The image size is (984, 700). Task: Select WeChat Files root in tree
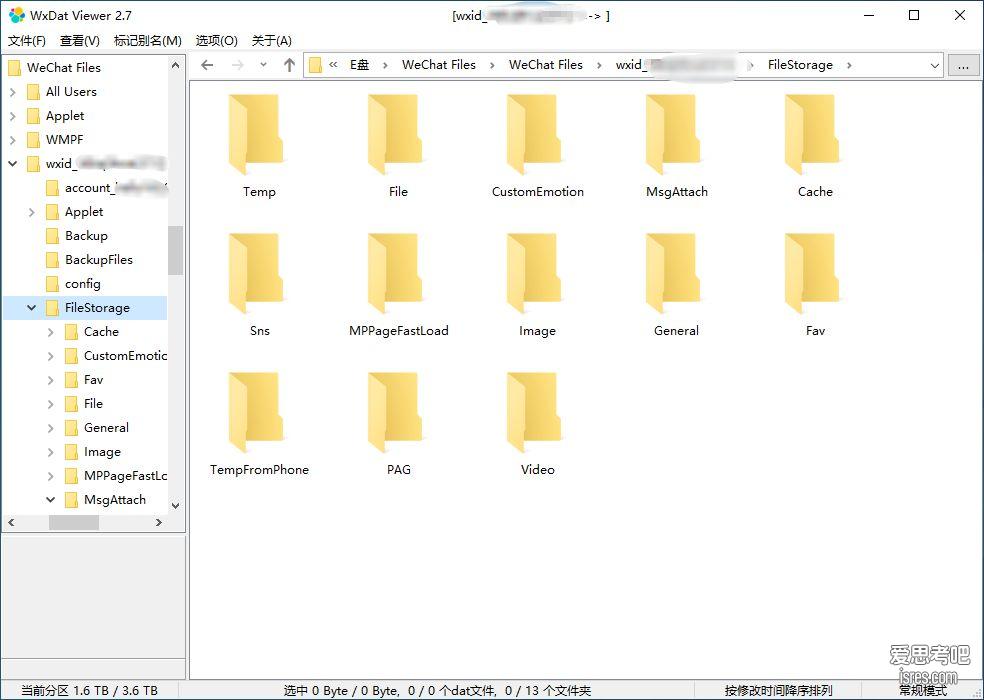(63, 68)
